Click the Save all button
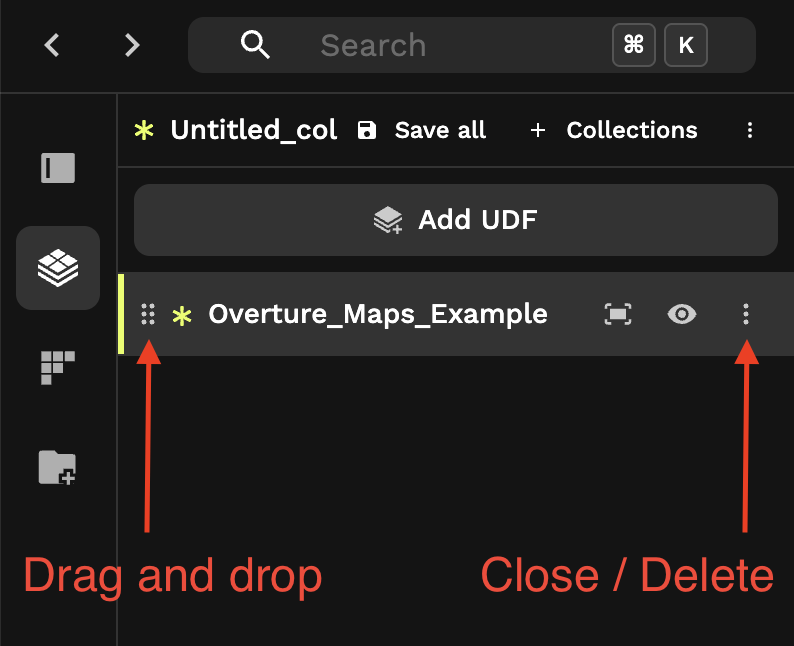 click(x=421, y=130)
